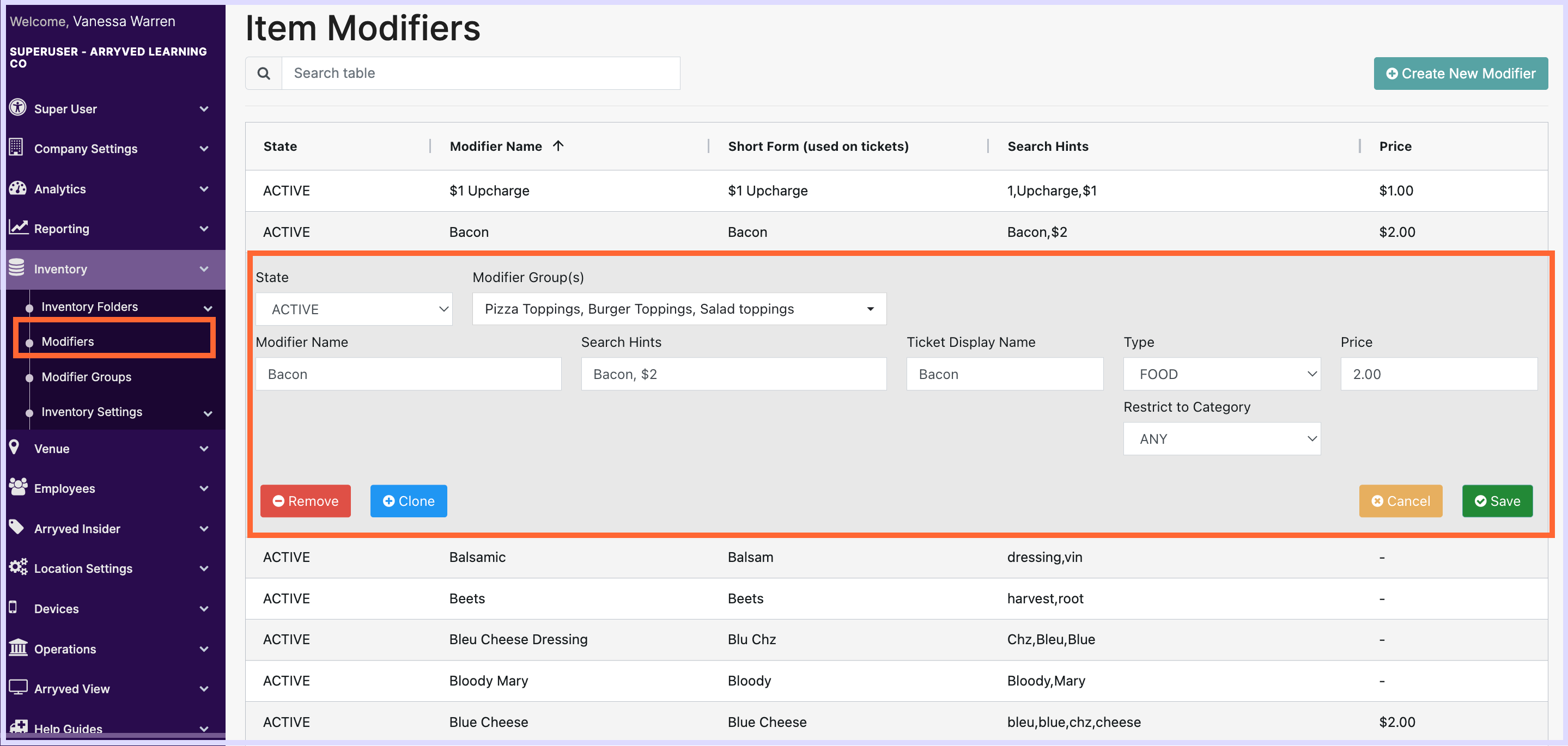Open the Type FOOD dropdown

(1221, 374)
